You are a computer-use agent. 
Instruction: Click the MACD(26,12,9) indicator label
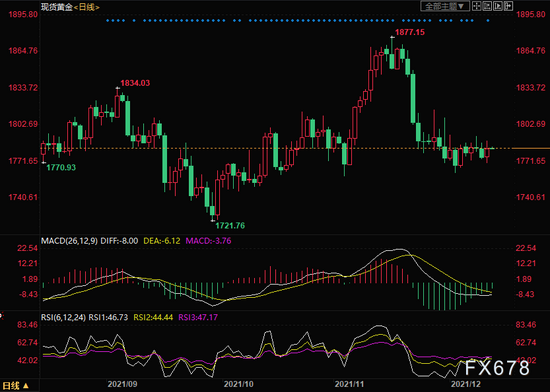(69, 241)
